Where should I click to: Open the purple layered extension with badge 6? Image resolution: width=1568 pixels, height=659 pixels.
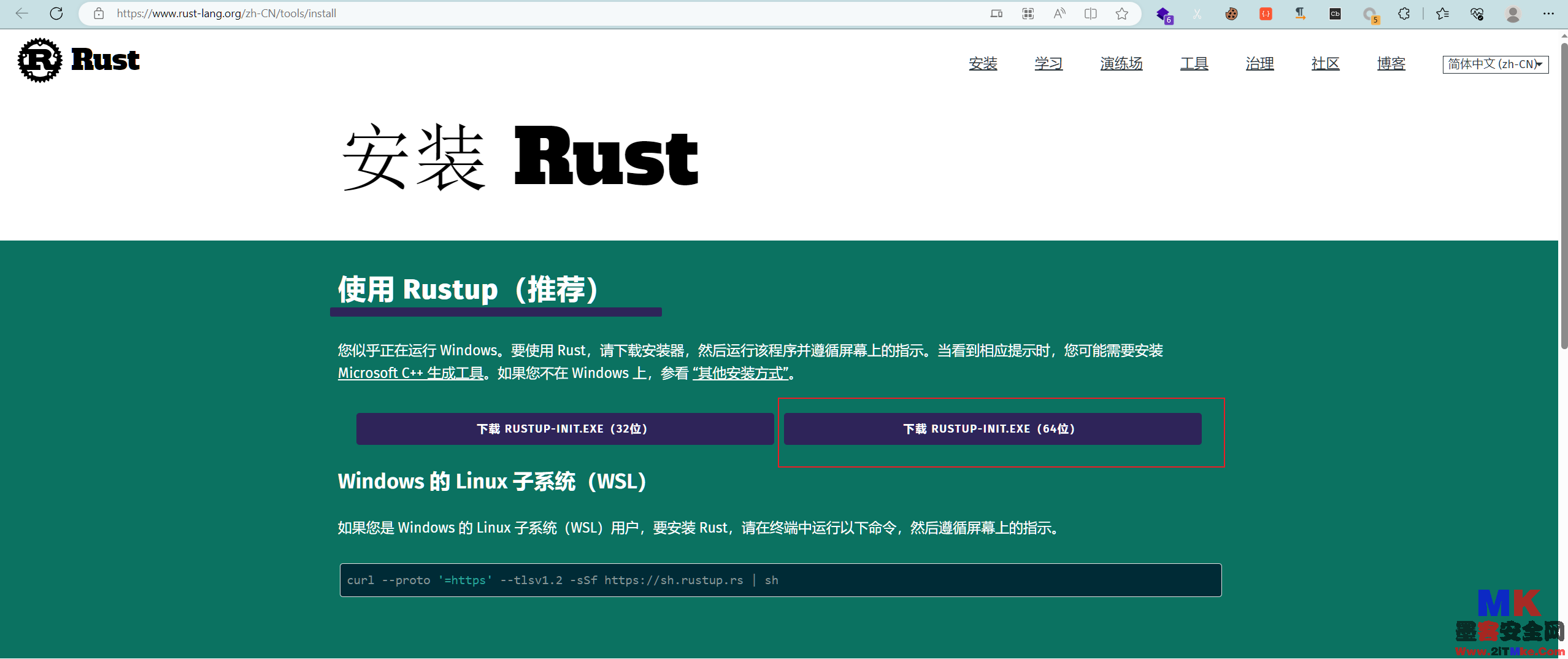(x=1164, y=15)
